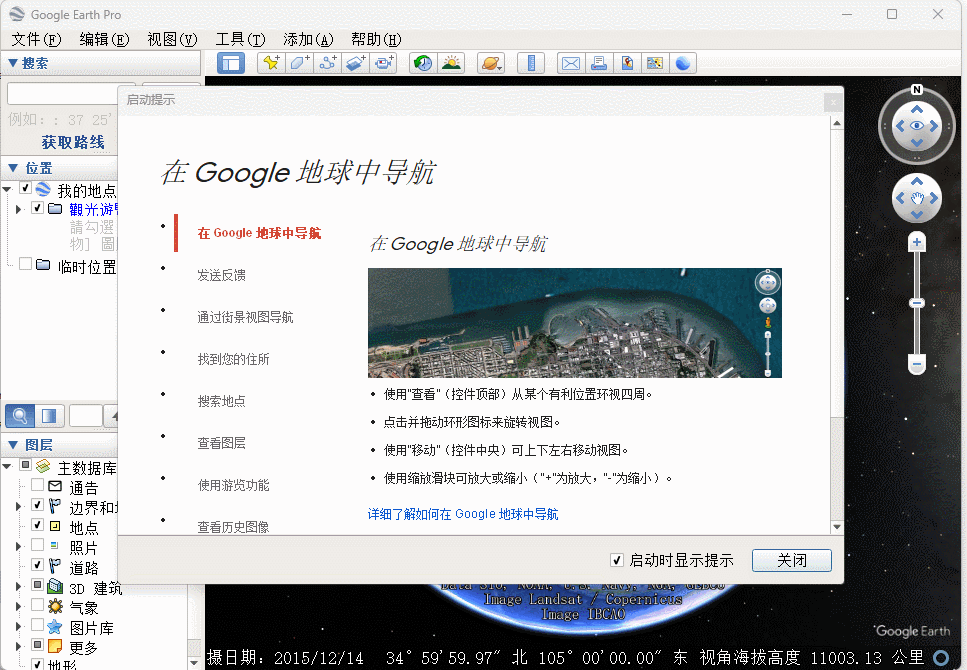Enable the 气象 layer checkbox
The height and width of the screenshot is (670, 967).
(37, 605)
